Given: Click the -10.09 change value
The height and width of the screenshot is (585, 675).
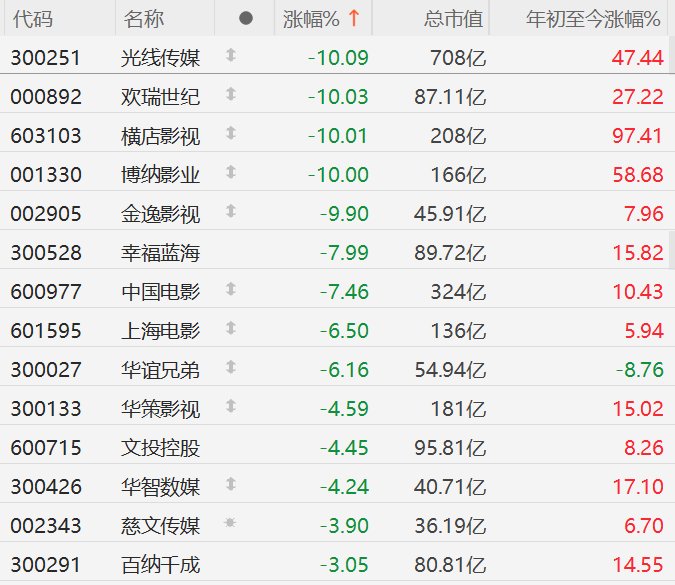Looking at the screenshot, I should point(338,58).
